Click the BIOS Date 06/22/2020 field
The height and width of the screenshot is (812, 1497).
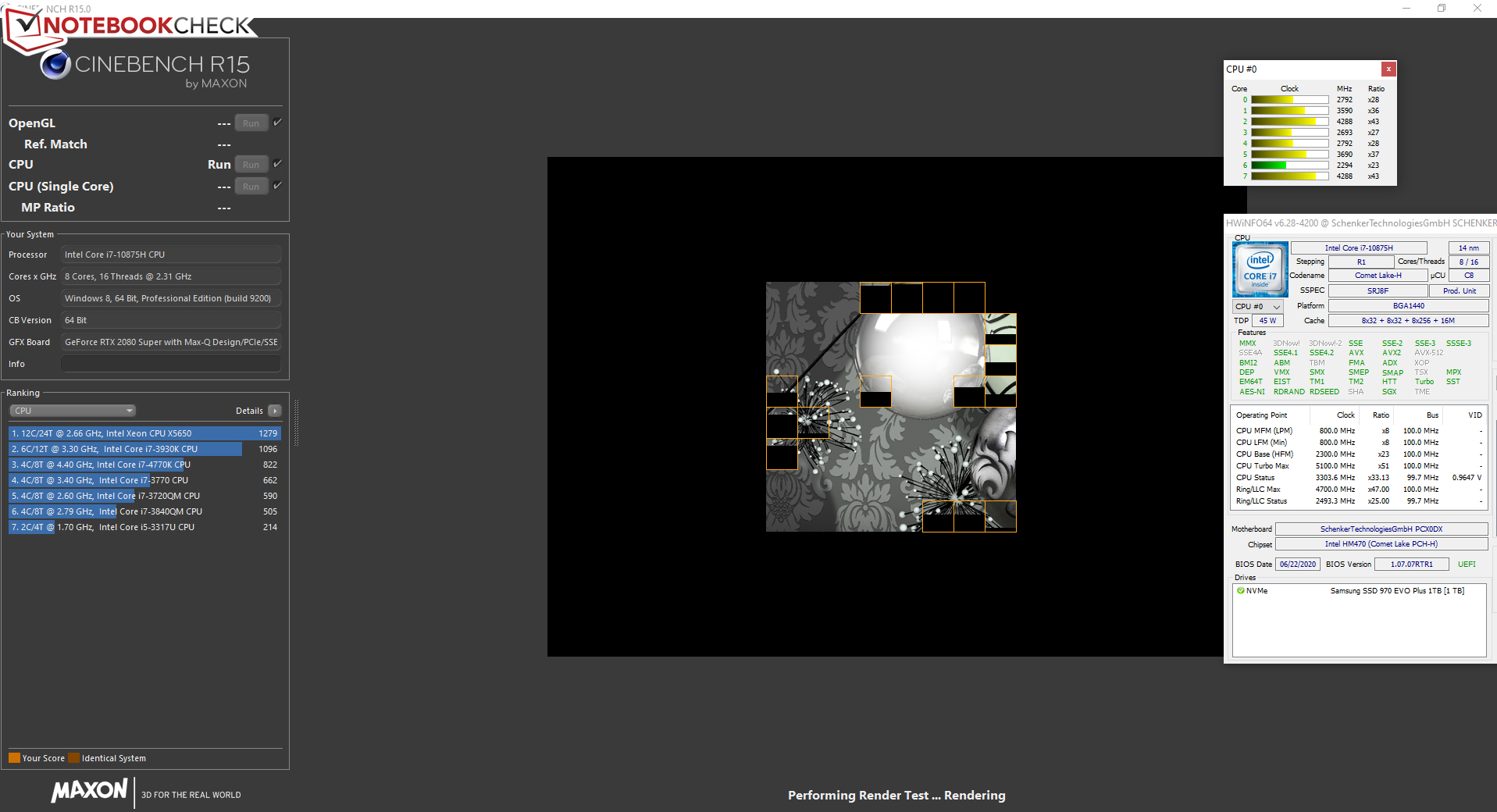[x=1298, y=564]
